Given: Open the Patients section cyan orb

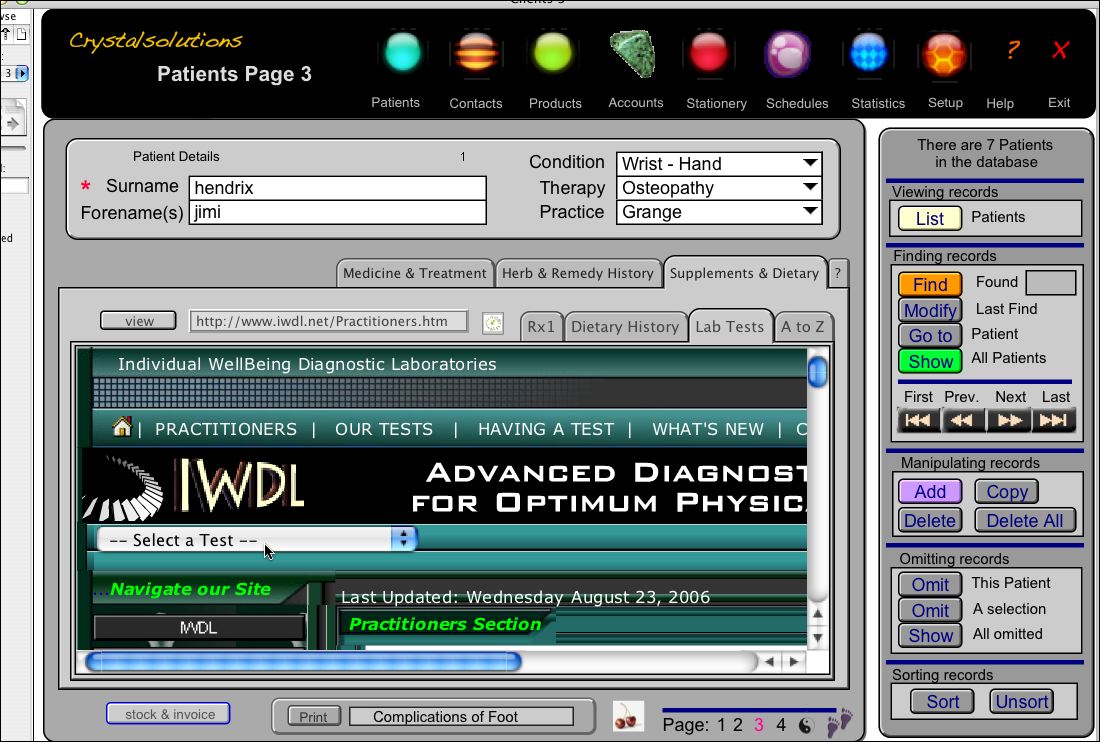Looking at the screenshot, I should tap(403, 53).
